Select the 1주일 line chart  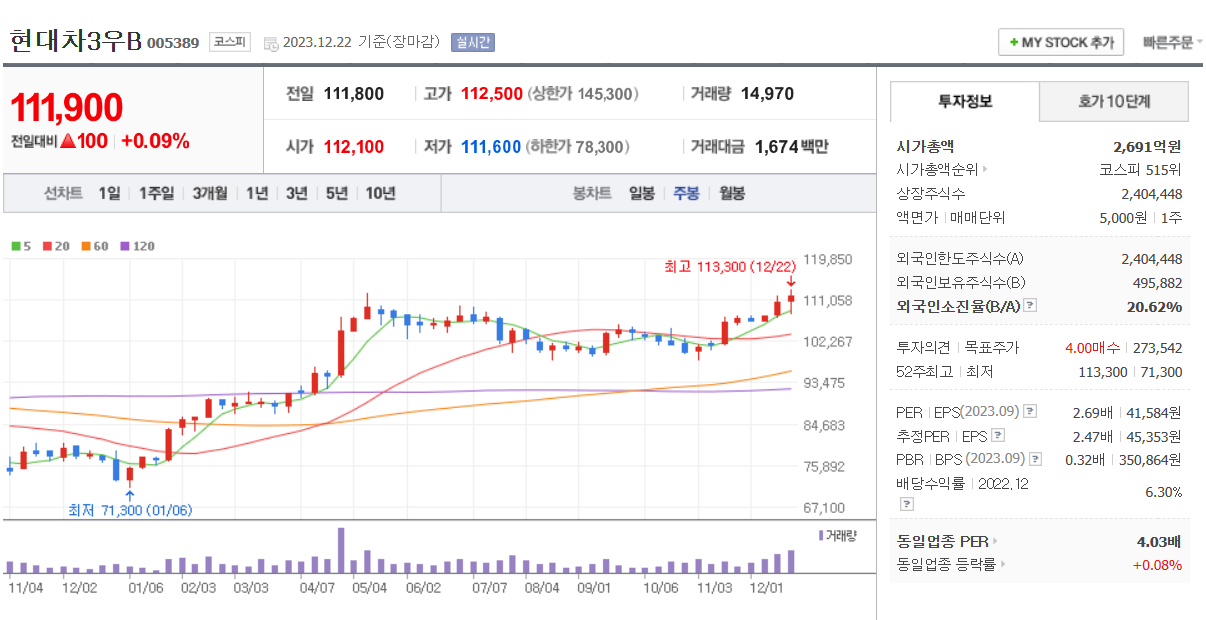point(156,193)
